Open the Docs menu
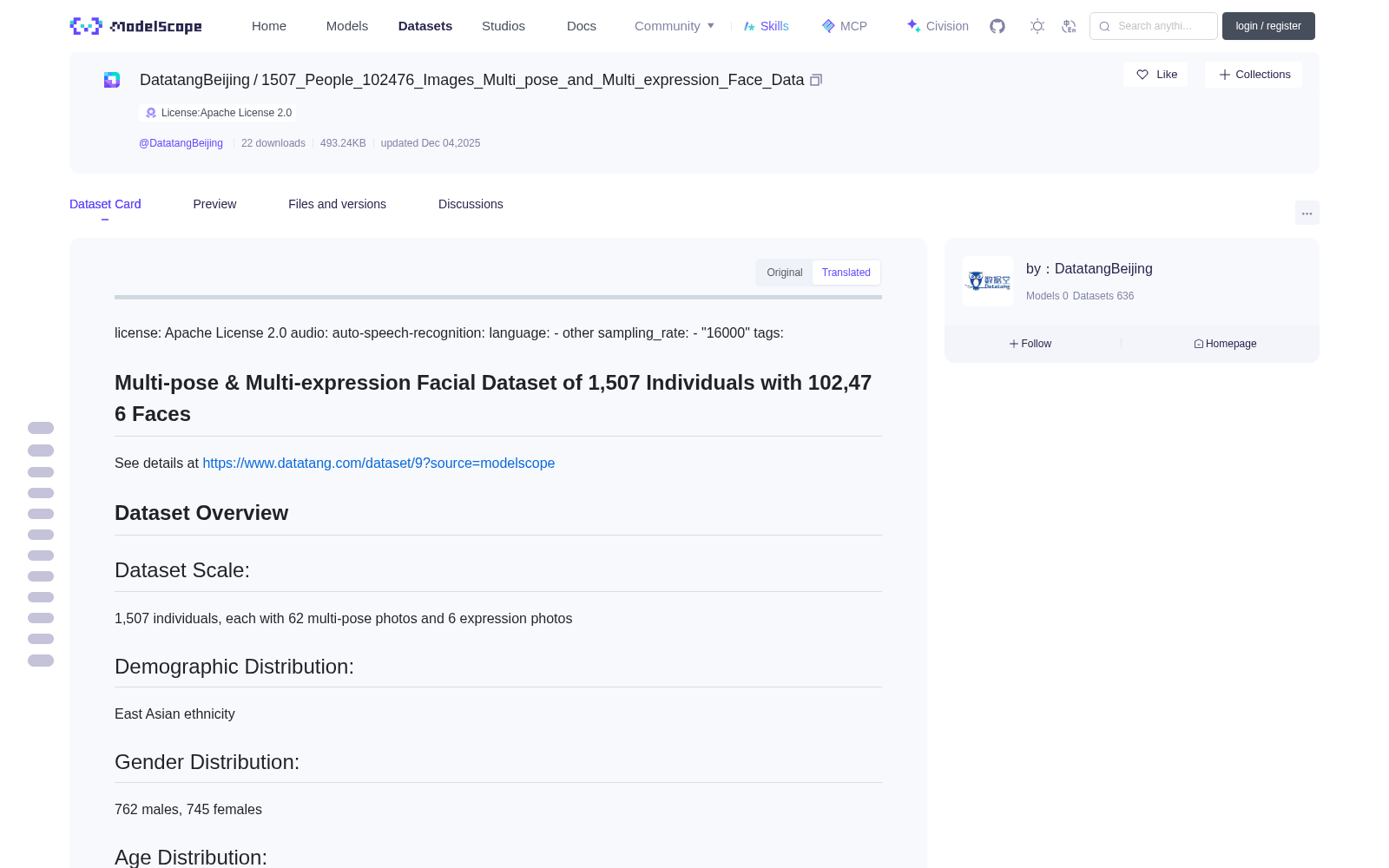This screenshot has height=868, width=1389. tap(582, 26)
